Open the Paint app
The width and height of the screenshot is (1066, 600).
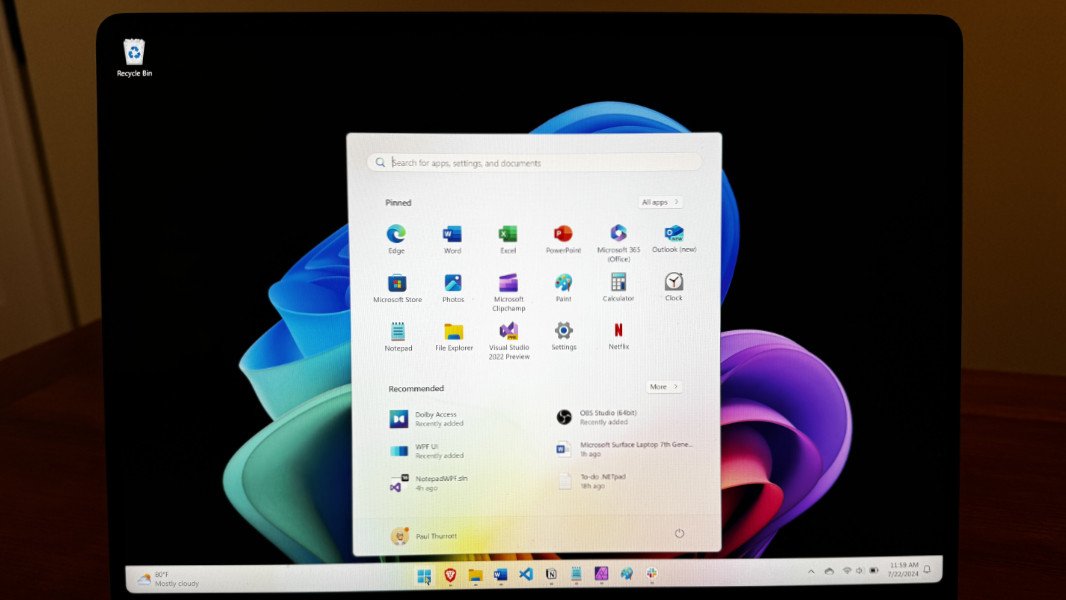(564, 283)
